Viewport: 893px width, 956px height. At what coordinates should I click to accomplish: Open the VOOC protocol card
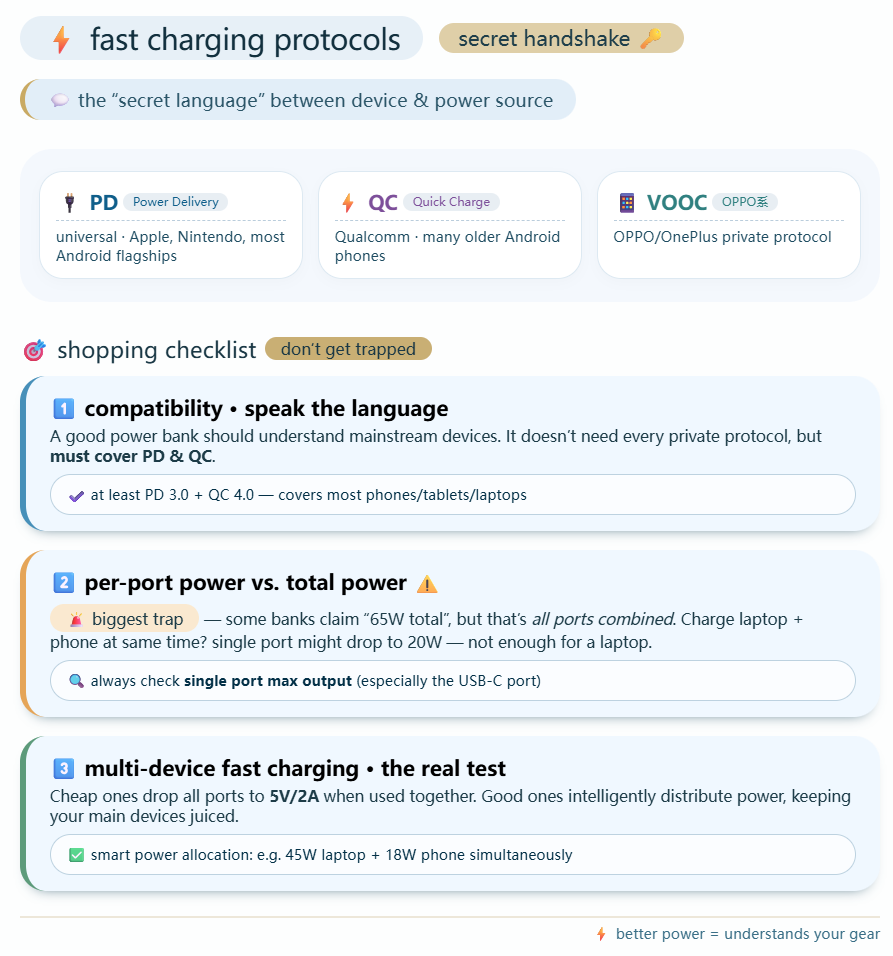point(728,225)
